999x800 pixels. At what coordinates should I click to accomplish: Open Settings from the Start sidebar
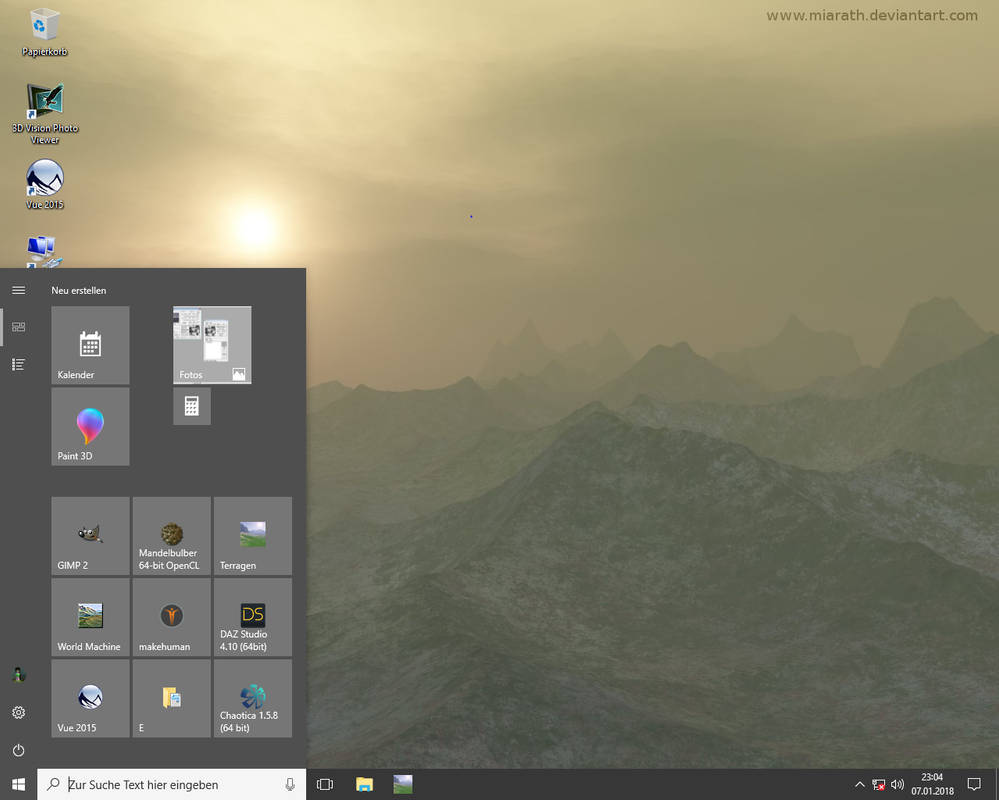17,712
